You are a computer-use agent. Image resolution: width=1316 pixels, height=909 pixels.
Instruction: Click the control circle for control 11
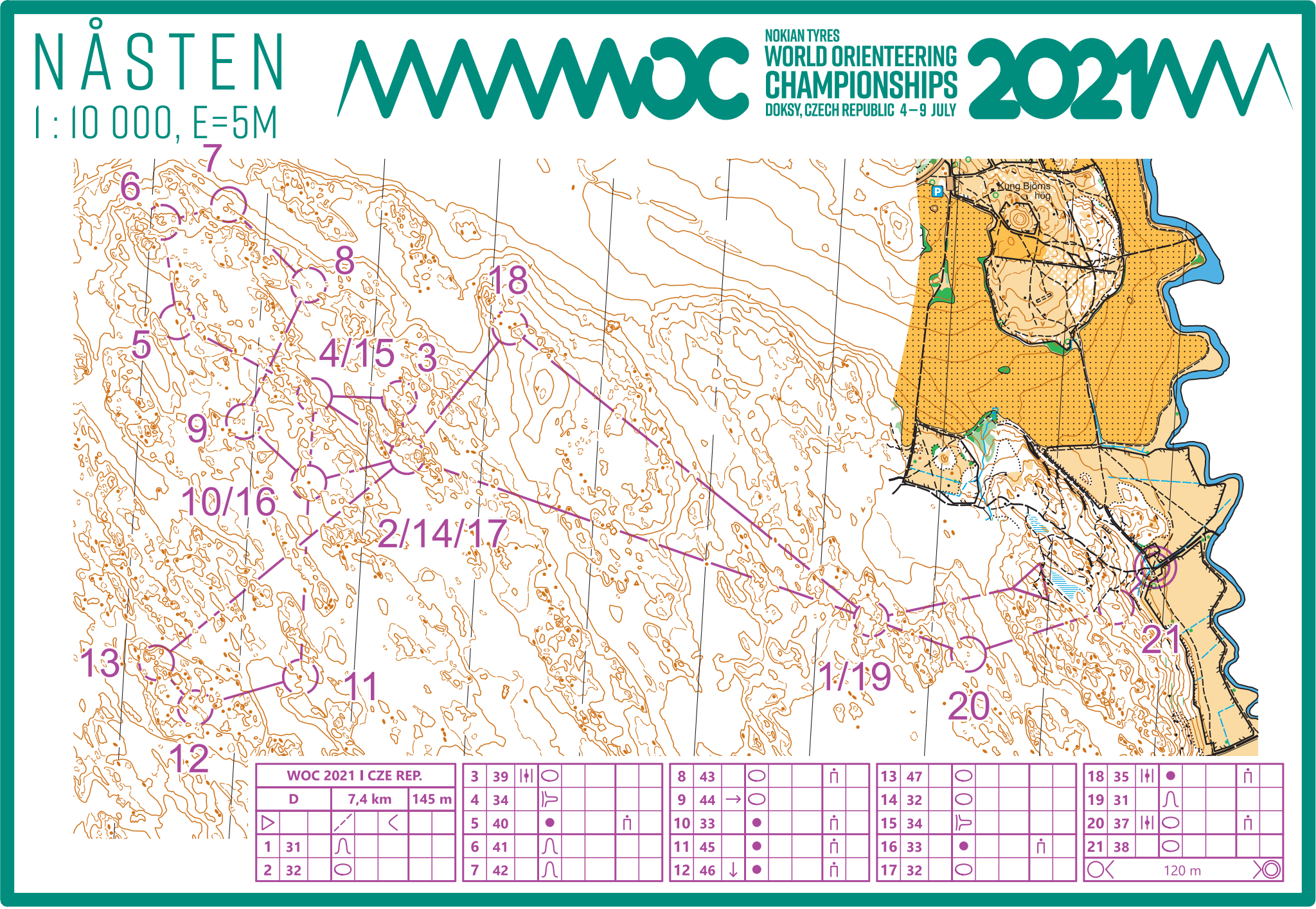(x=301, y=676)
